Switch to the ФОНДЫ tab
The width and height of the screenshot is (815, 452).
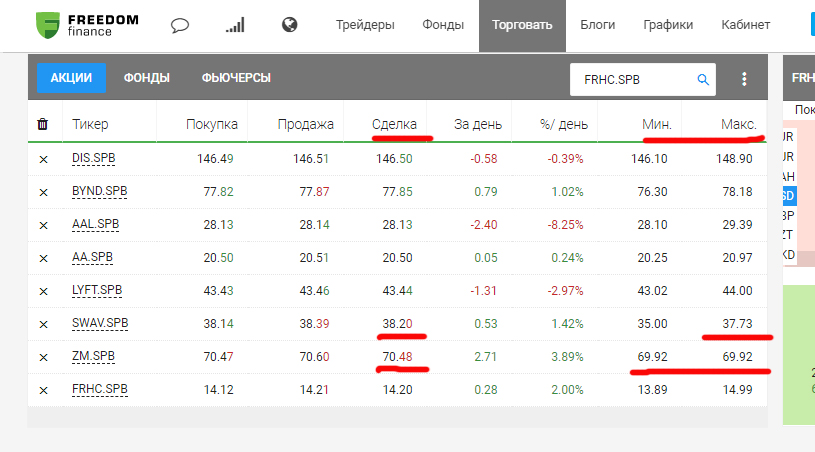[147, 78]
